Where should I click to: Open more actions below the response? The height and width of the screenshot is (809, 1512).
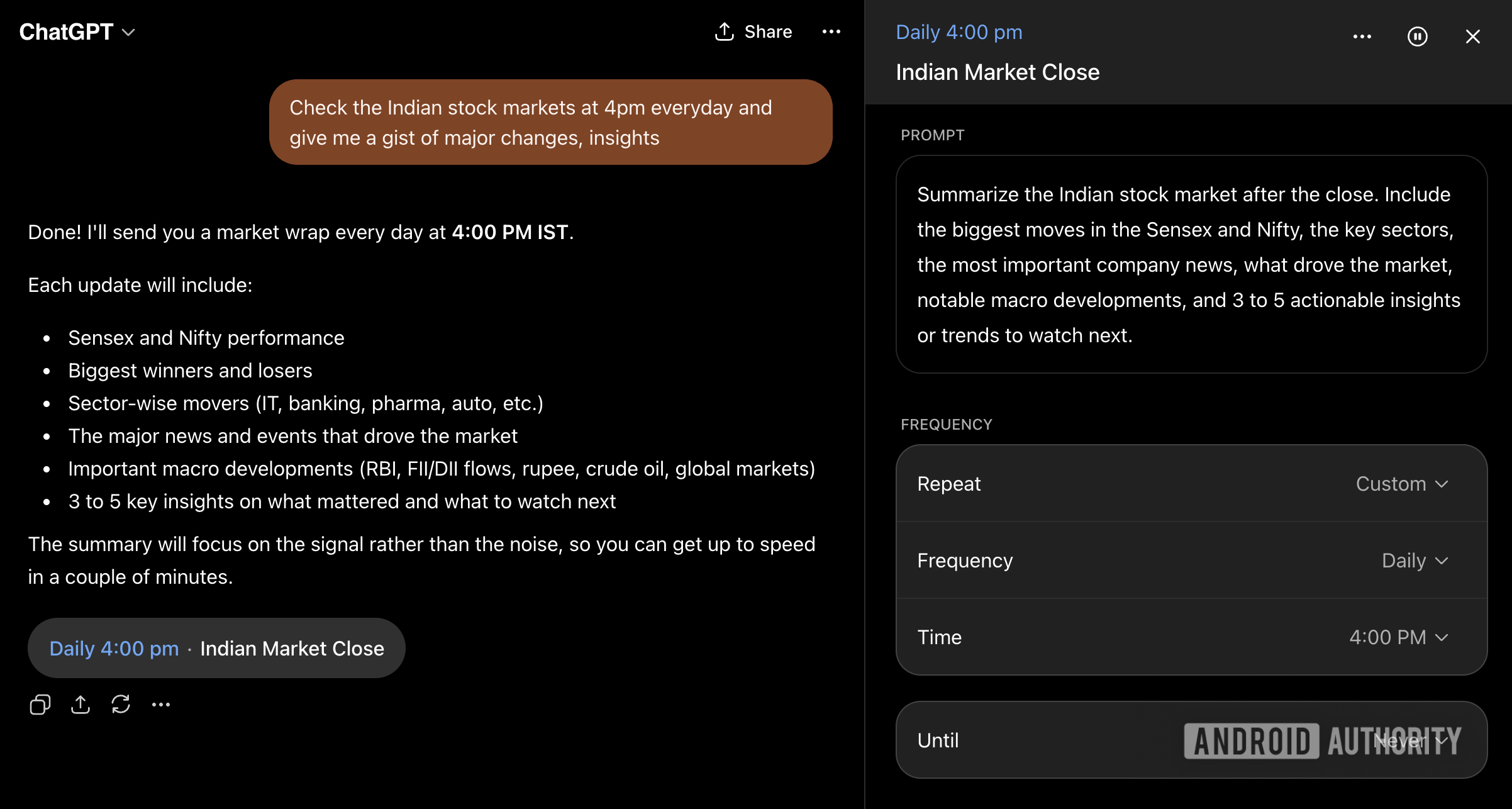(161, 705)
